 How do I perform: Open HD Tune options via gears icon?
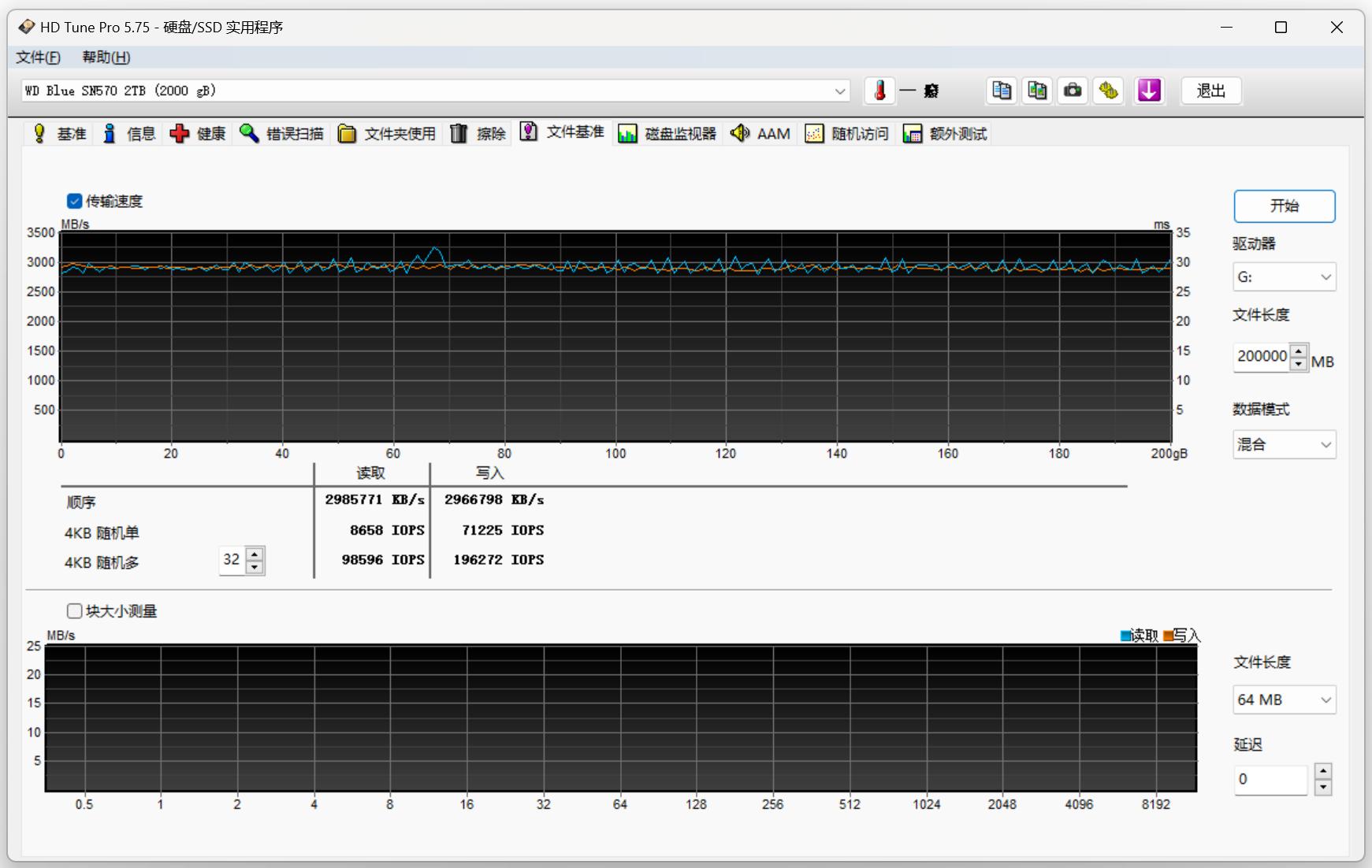1109,91
